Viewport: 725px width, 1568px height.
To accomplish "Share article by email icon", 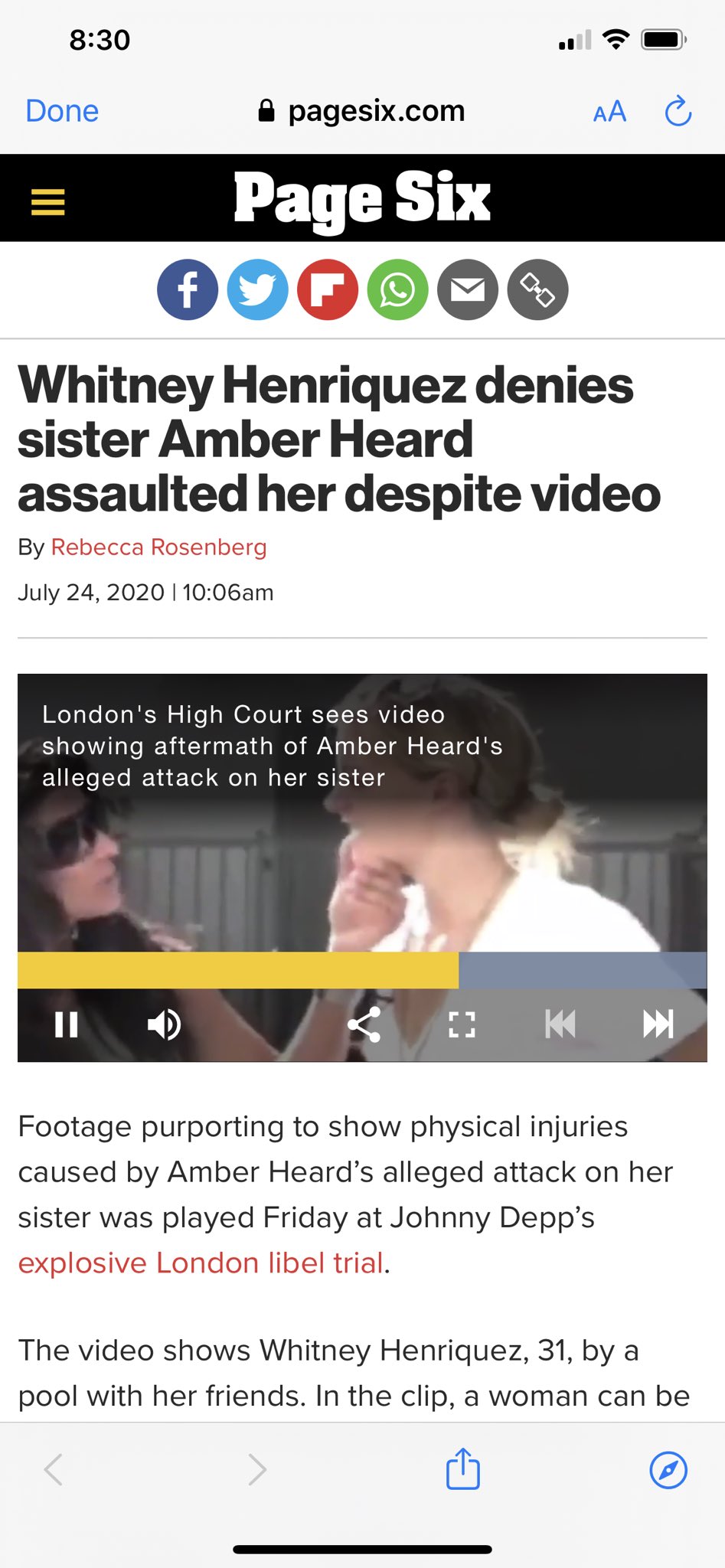I will 468,289.
